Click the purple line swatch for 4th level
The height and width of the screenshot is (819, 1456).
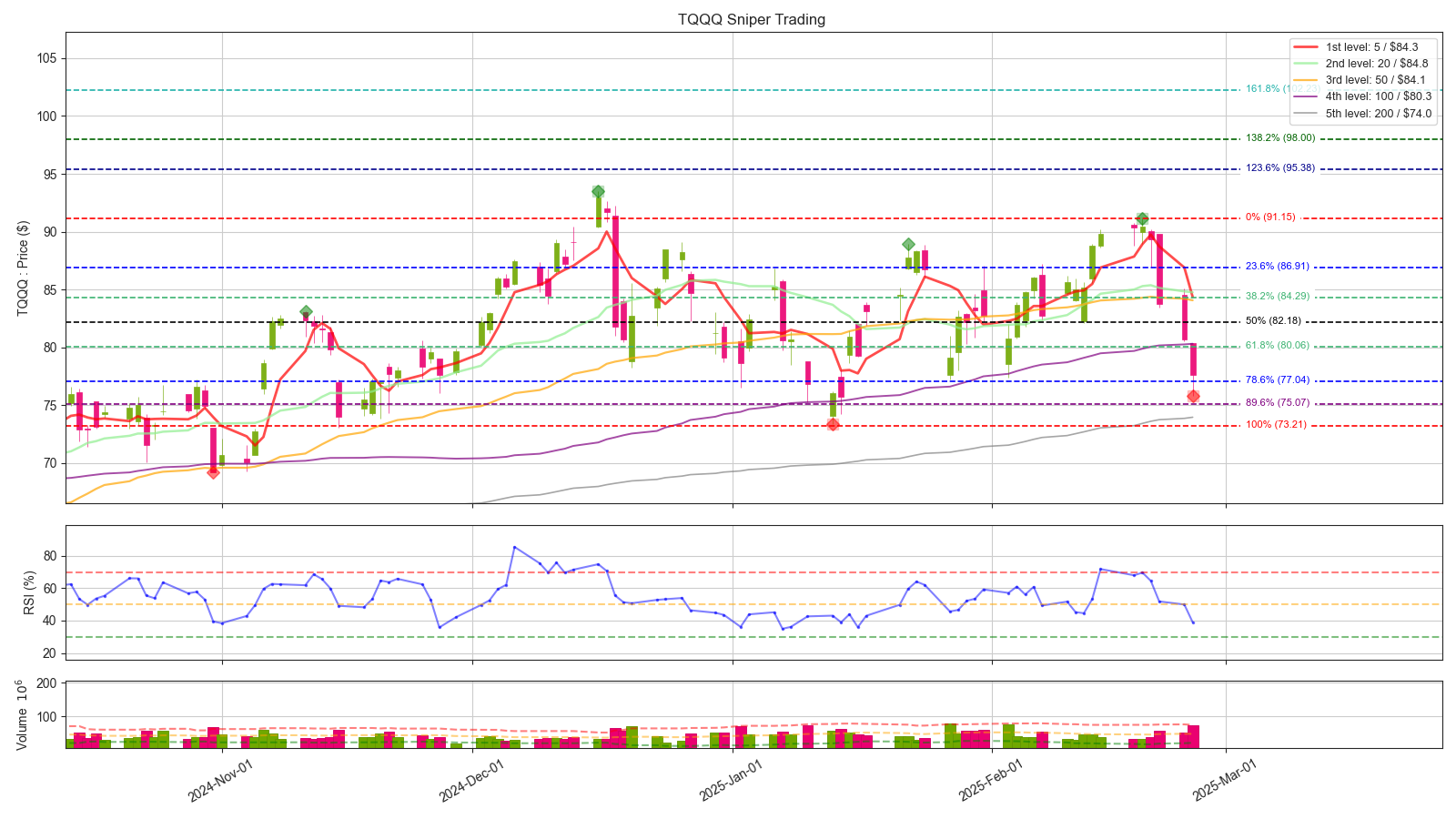pos(1305,97)
